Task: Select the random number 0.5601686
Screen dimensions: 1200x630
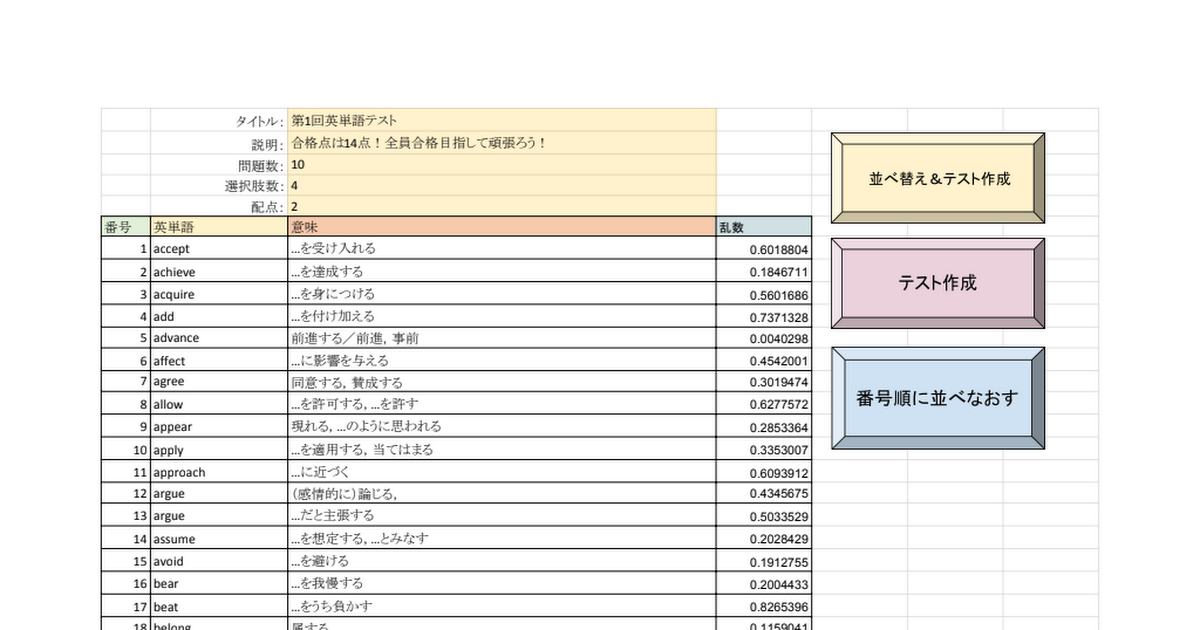Action: [x=764, y=294]
